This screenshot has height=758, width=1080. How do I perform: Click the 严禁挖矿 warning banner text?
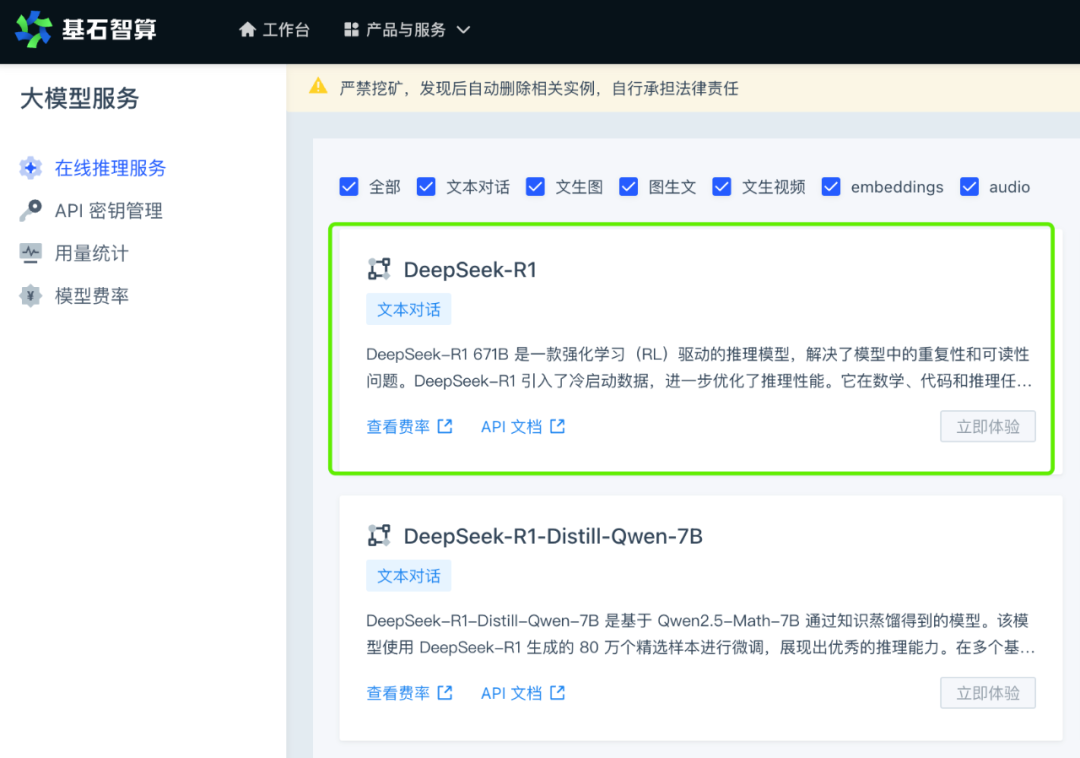(539, 88)
